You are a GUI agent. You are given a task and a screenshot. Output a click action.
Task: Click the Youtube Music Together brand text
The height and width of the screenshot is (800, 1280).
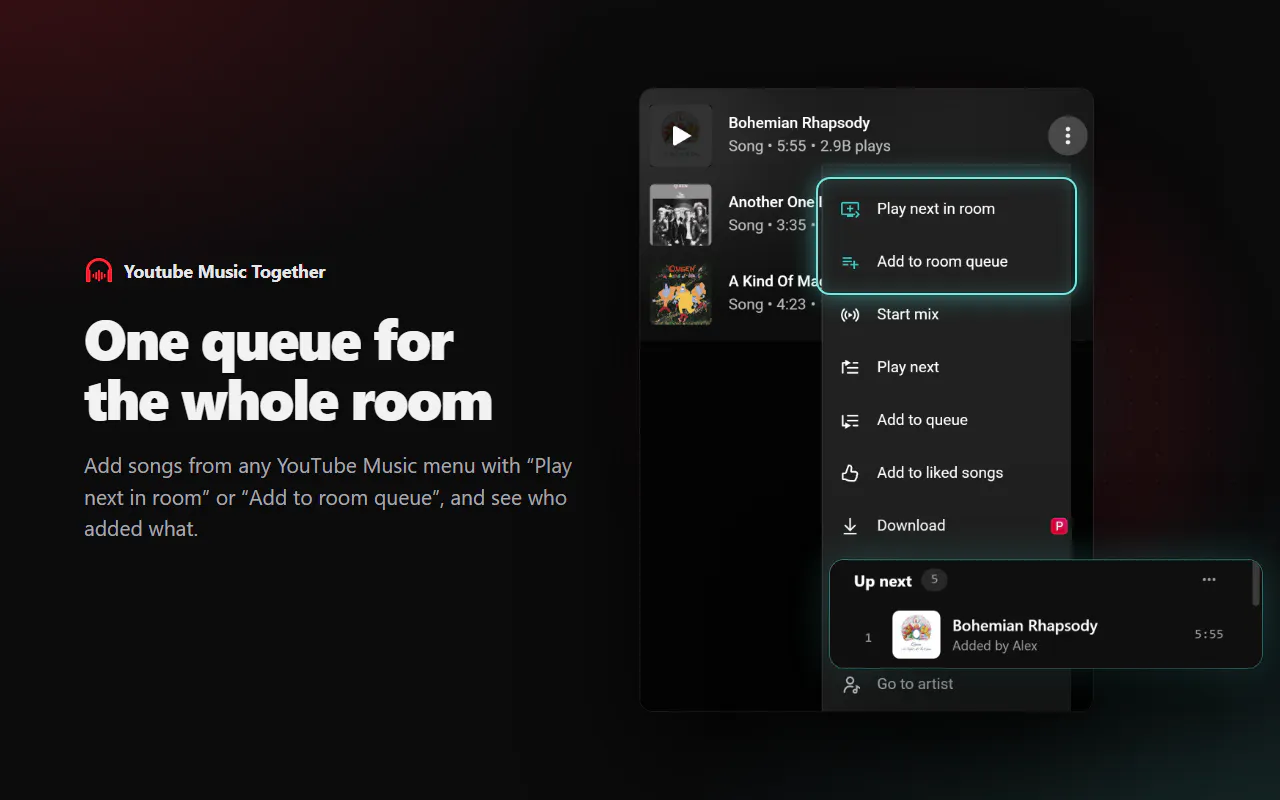coord(225,272)
